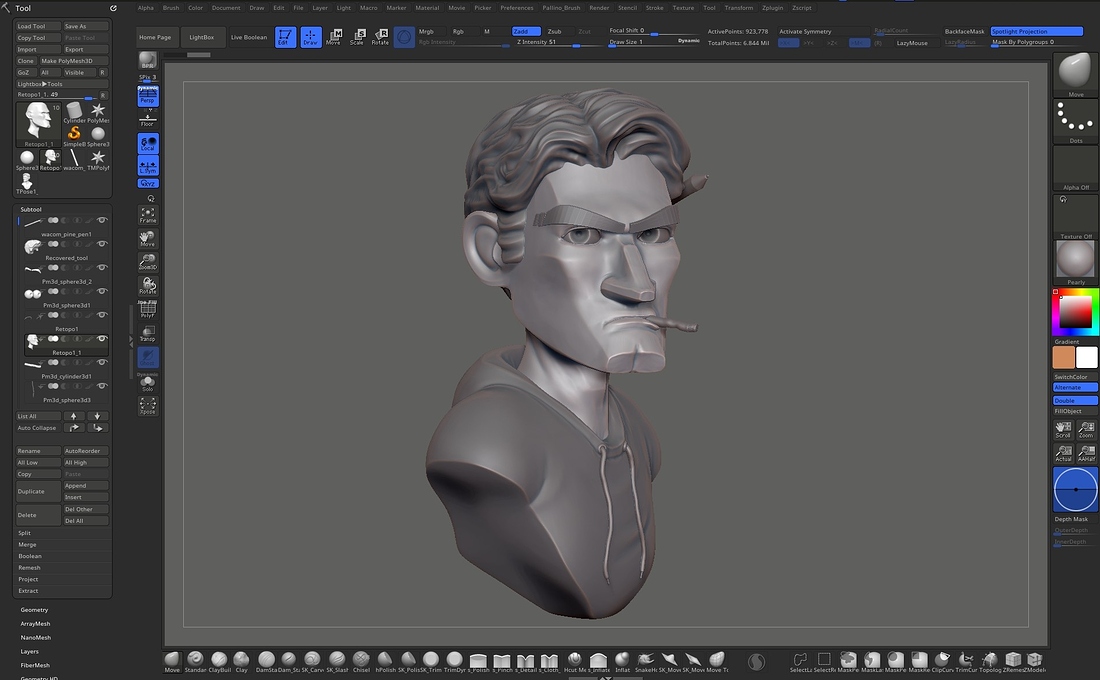Screen dimensions: 1100x680
Task: Open the Preferences menu
Action: point(517,8)
